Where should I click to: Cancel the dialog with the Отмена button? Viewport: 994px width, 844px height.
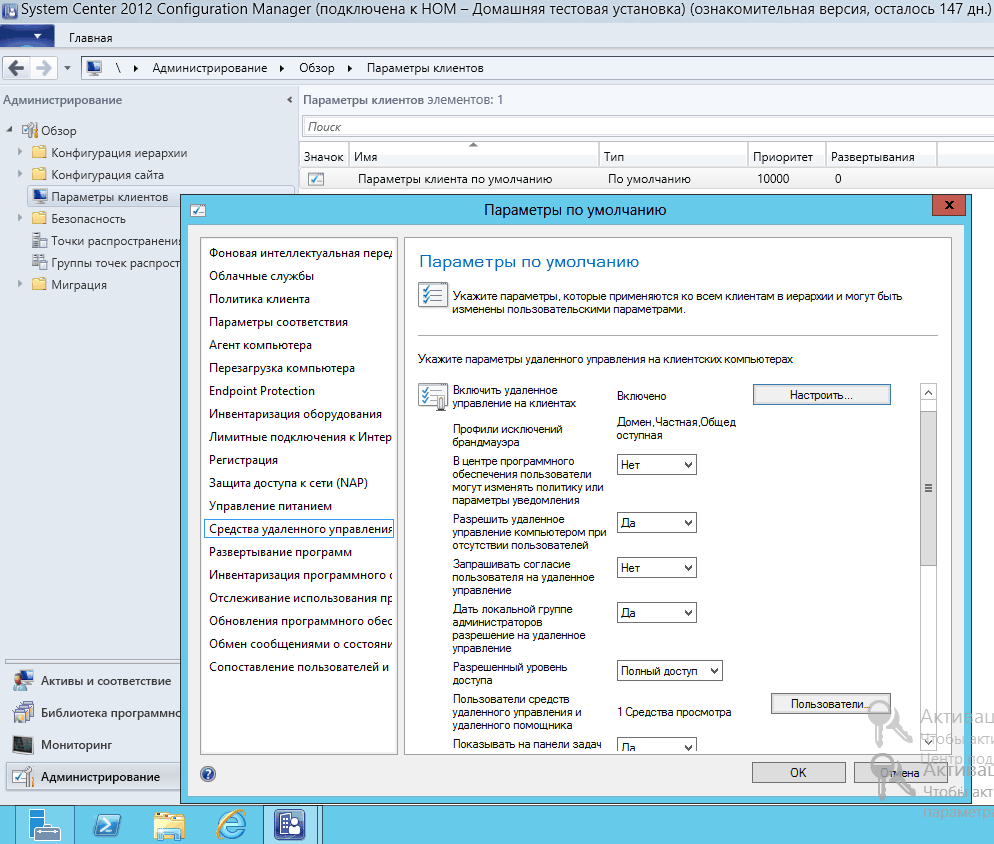[900, 772]
